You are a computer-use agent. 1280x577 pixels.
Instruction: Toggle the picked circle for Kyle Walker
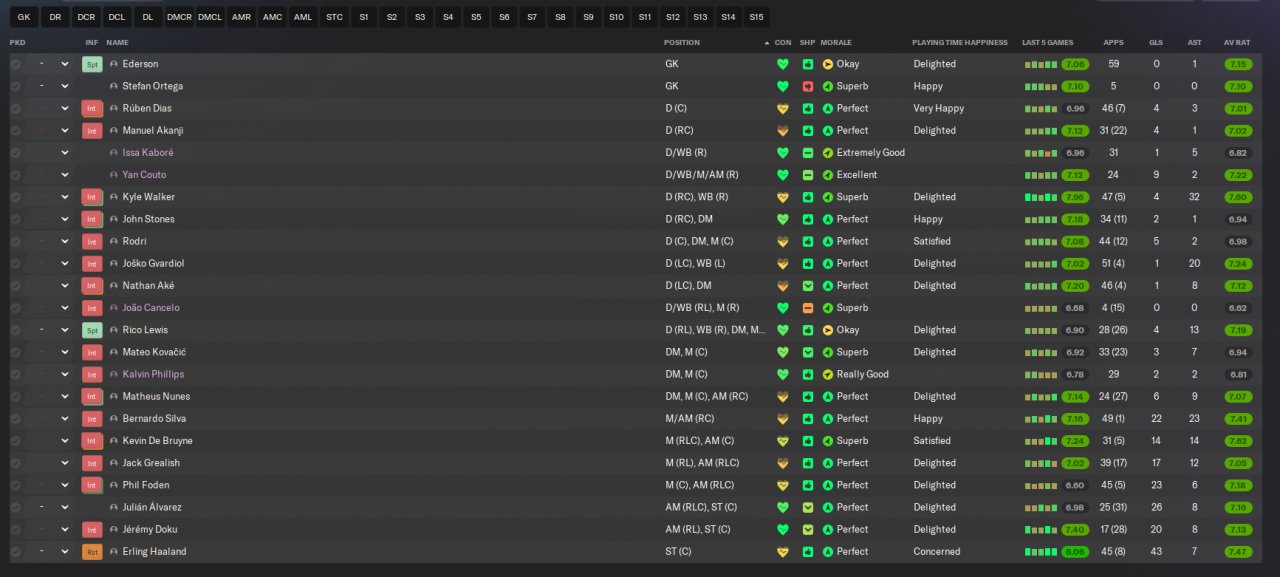click(15, 197)
